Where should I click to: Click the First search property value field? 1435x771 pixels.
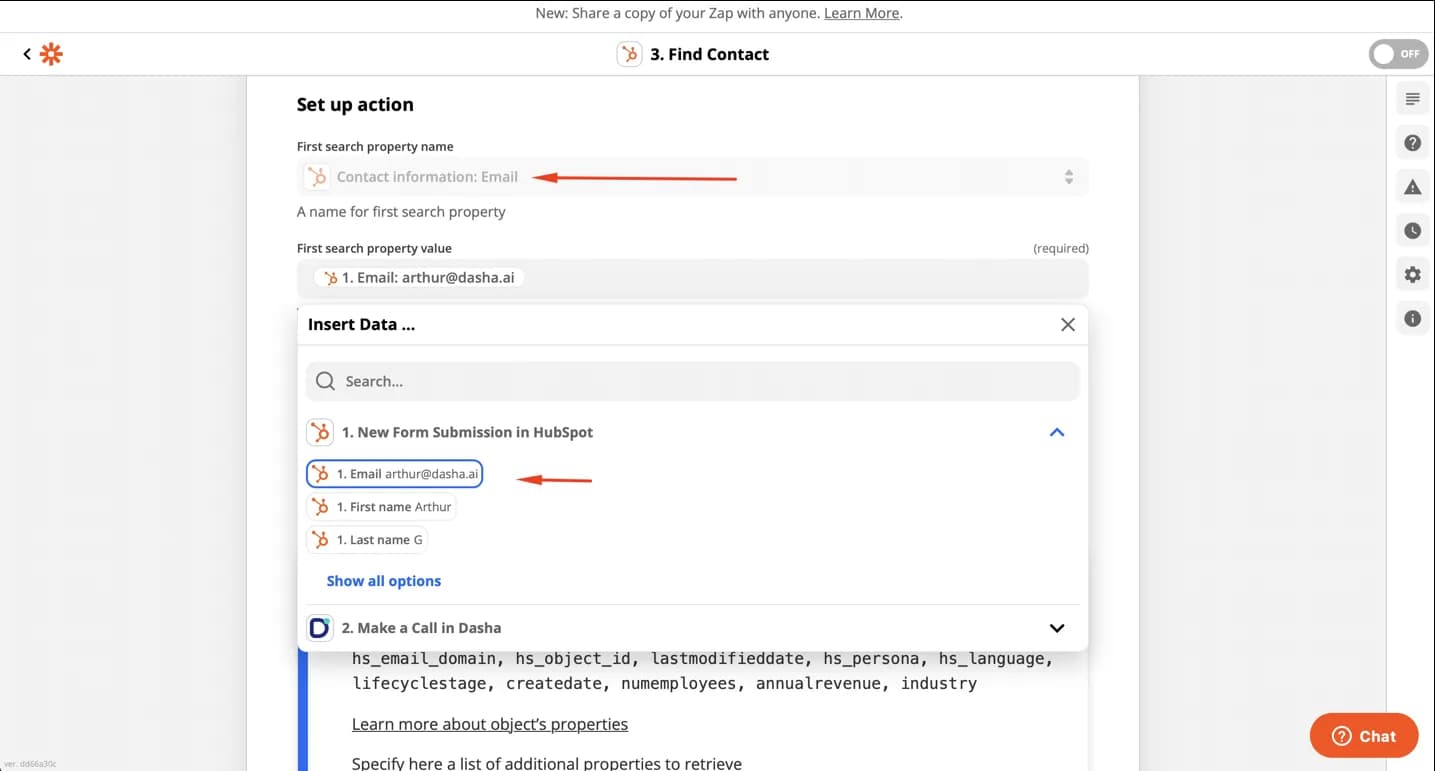(692, 278)
